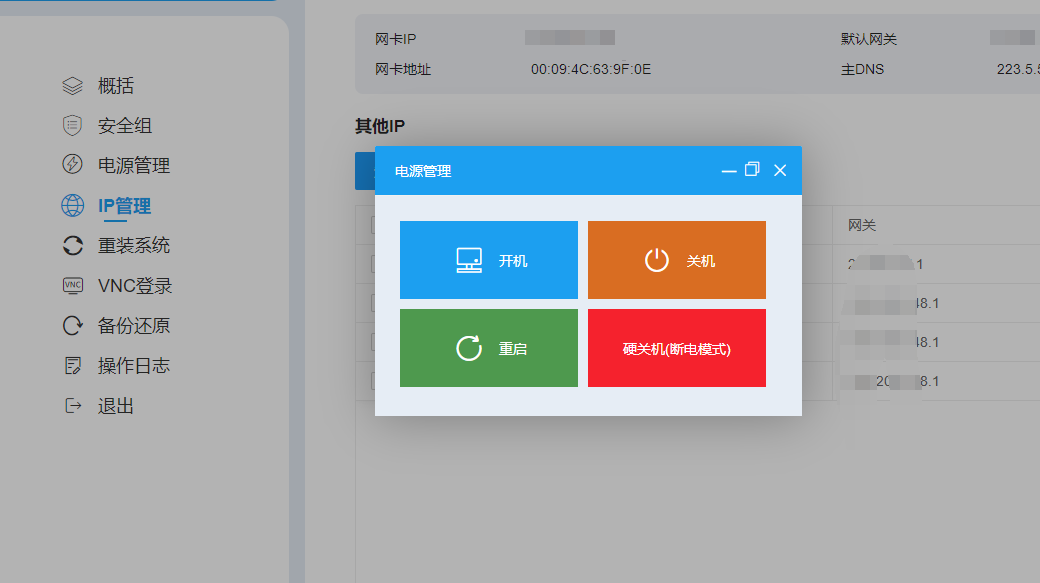Close the 电源管理 dialog
The width and height of the screenshot is (1040, 583).
click(x=780, y=171)
